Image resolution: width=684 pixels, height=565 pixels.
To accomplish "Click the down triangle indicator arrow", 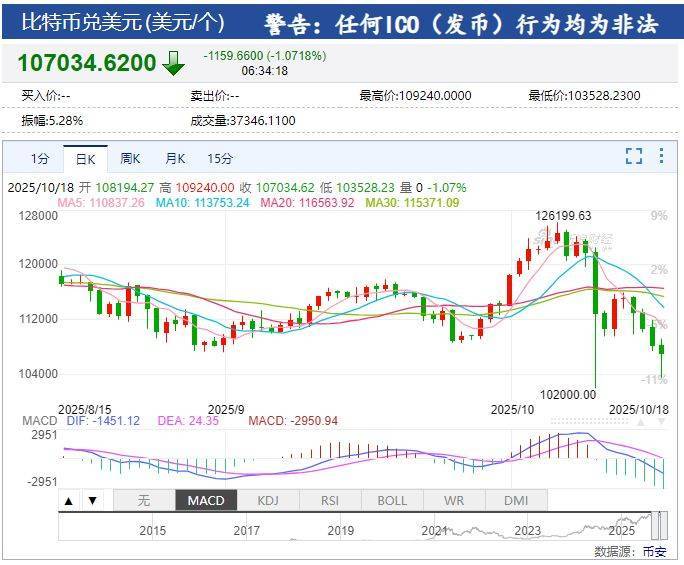I will [92, 500].
